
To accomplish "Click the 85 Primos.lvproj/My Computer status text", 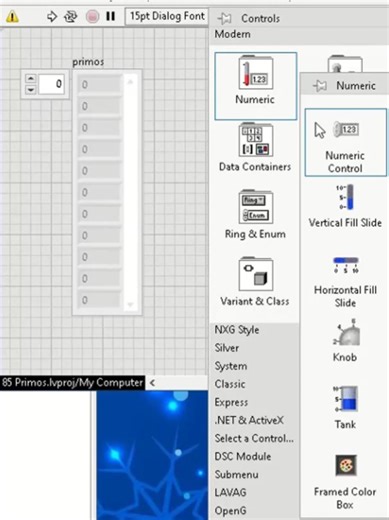I will pyautogui.click(x=72, y=382).
